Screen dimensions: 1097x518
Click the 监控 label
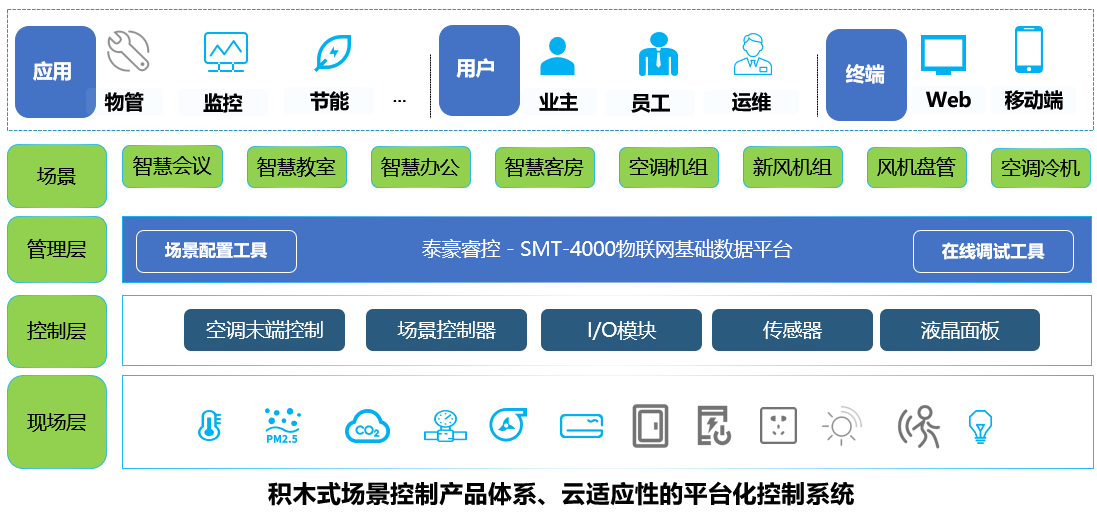(223, 104)
